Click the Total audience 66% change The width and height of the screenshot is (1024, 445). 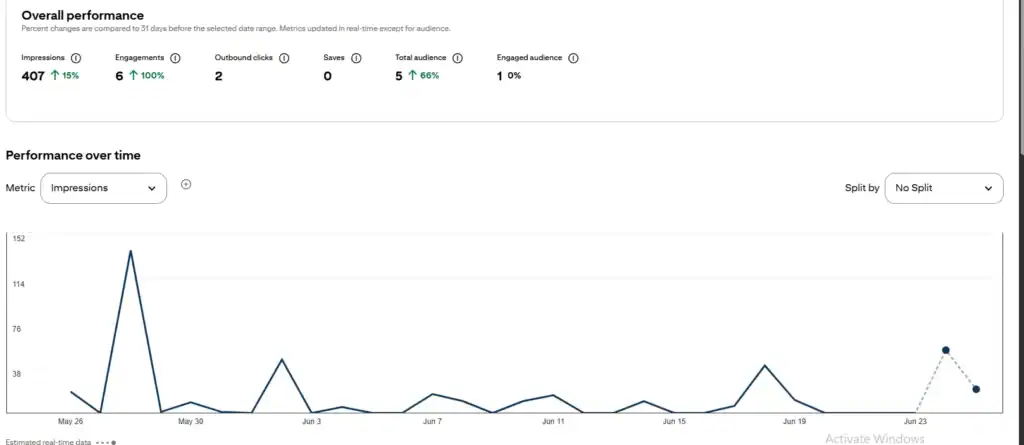(x=423, y=76)
